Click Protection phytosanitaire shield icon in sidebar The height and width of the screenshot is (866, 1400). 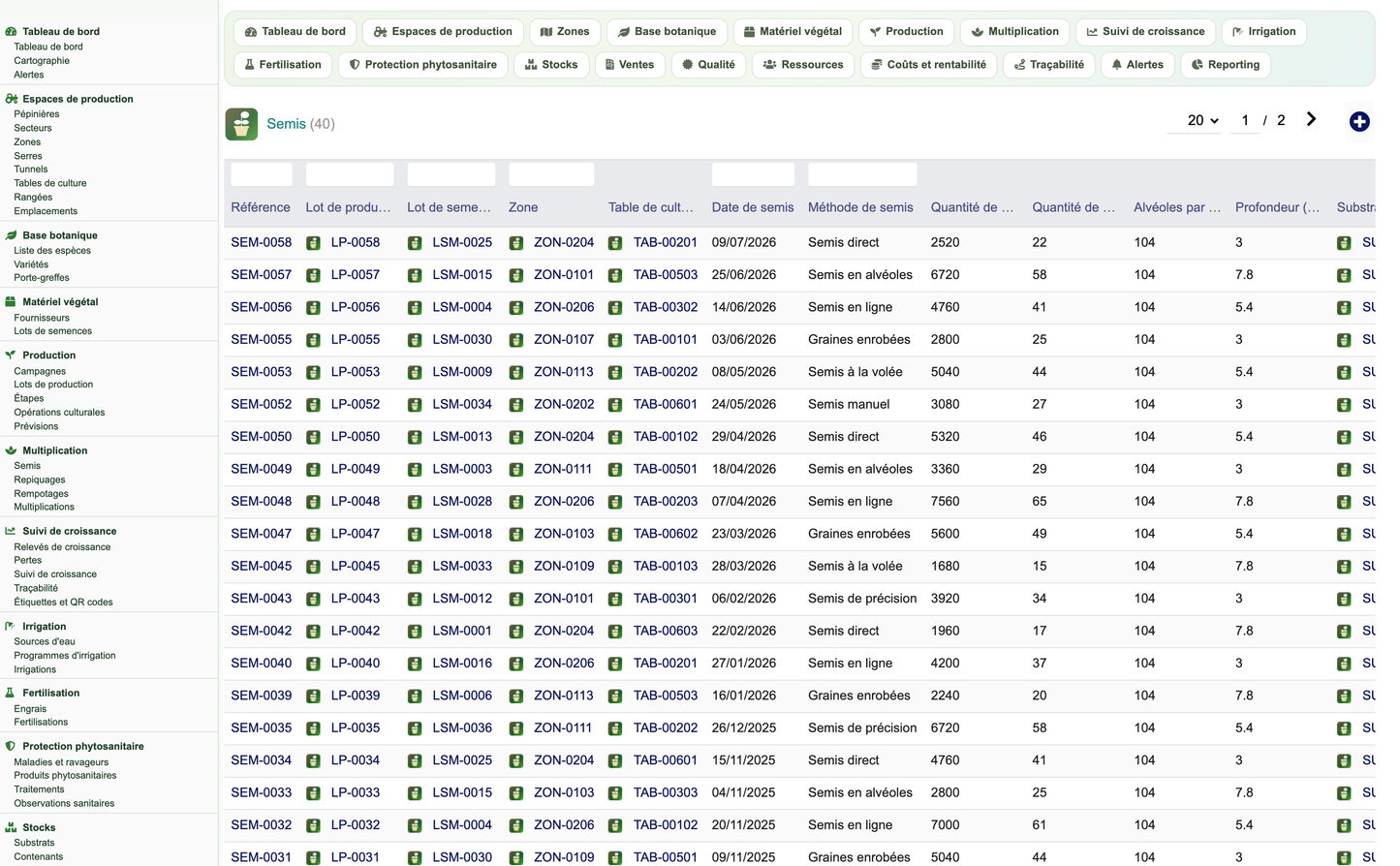(11, 746)
